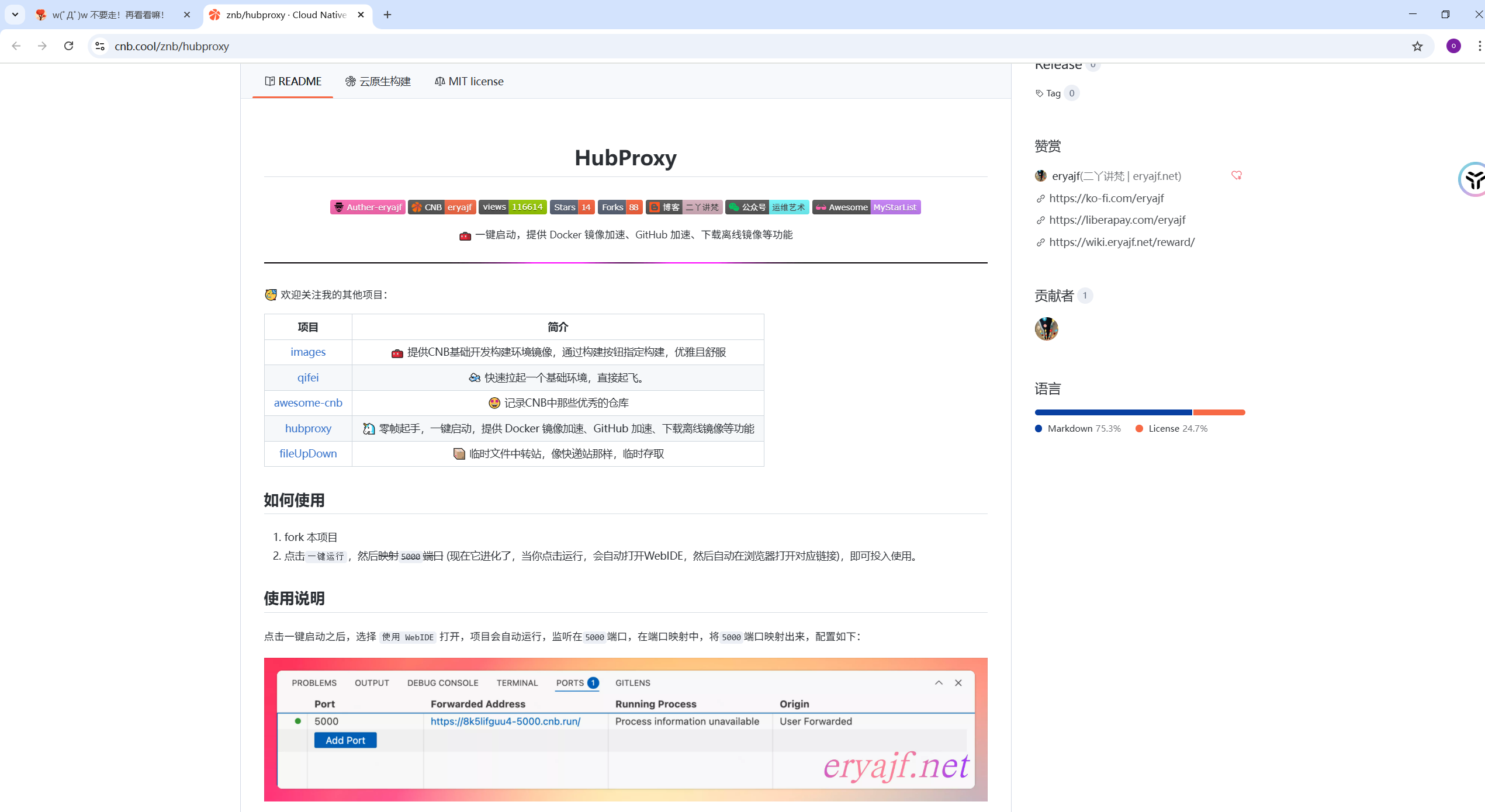The height and width of the screenshot is (812, 1485).
Task: Click the 使用 WebIDE inline code text
Action: tap(408, 637)
